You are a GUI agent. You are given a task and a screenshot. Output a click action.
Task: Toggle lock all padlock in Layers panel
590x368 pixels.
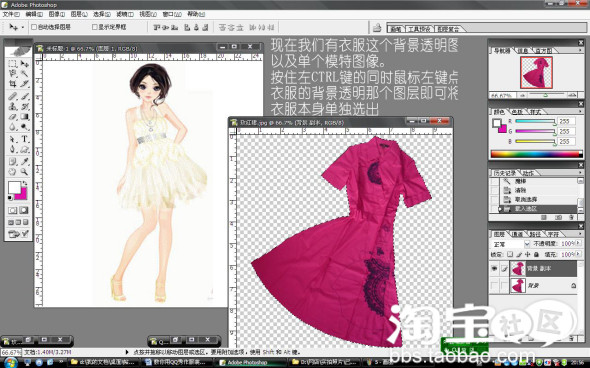point(536,254)
